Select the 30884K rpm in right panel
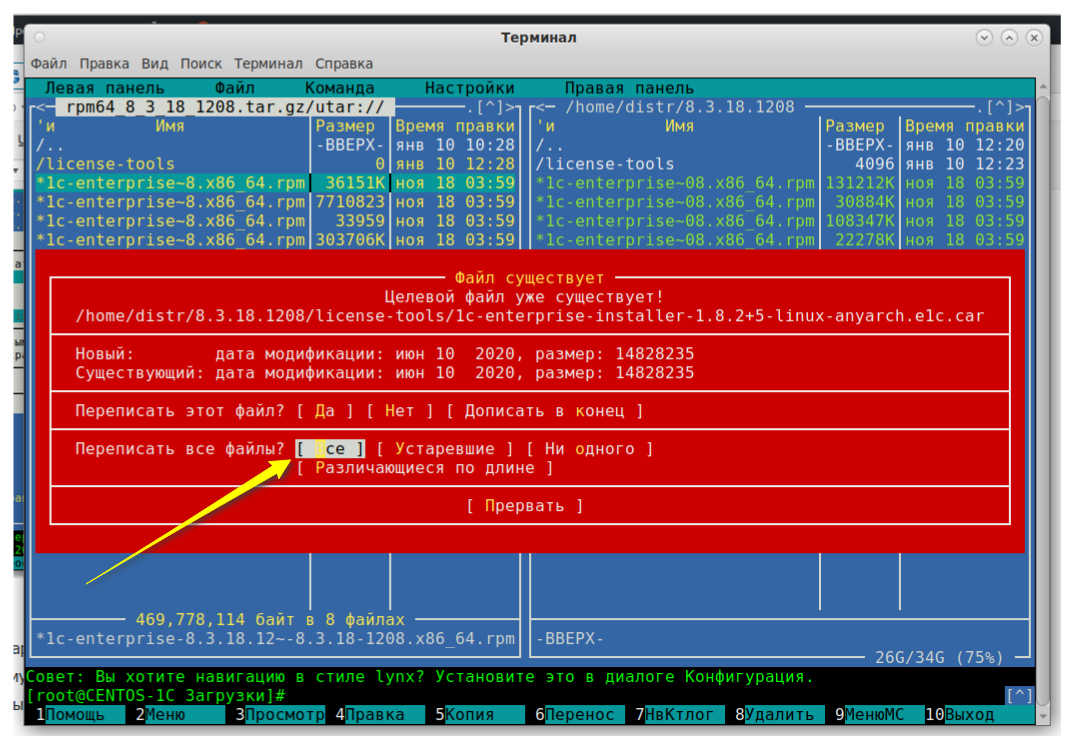This screenshot has height=741, width=1066. (x=780, y=203)
